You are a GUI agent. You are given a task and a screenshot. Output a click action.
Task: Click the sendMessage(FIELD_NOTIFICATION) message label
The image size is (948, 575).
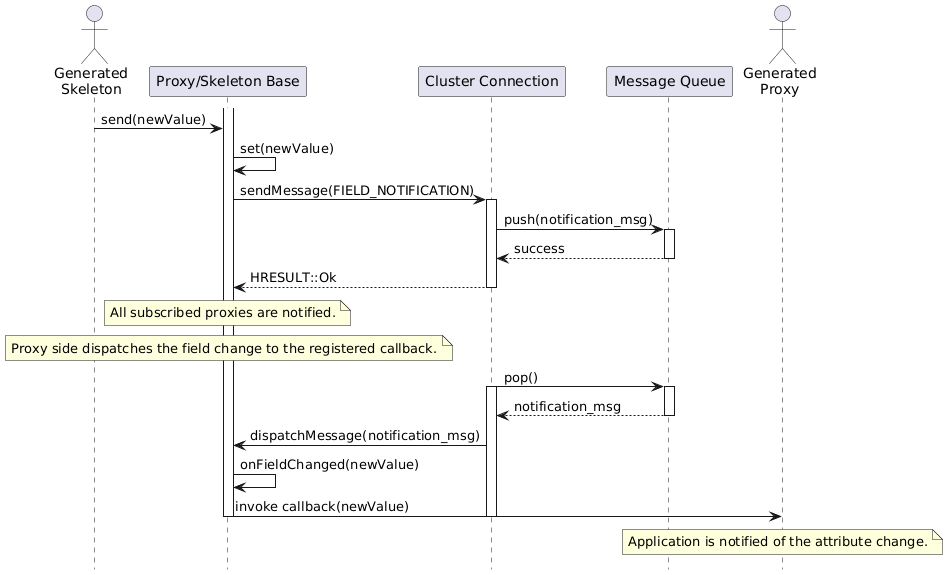(x=357, y=191)
